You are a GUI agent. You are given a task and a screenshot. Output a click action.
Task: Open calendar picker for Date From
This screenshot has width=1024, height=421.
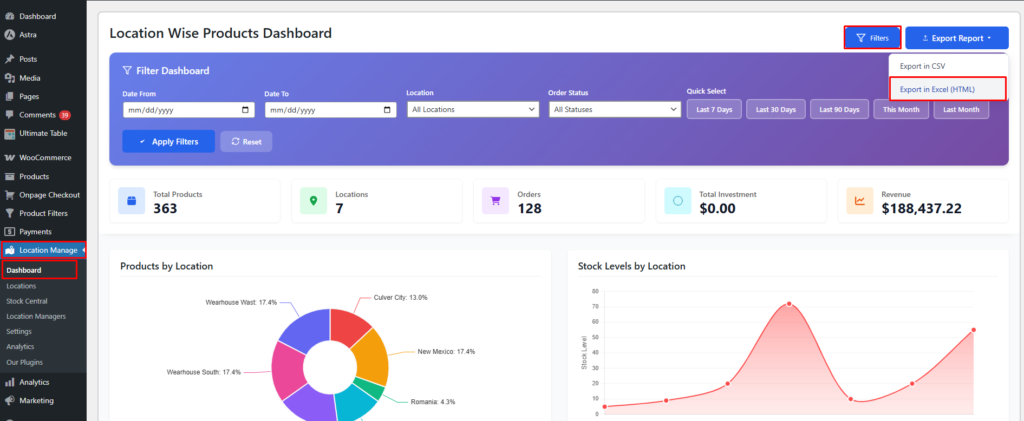tap(246, 109)
